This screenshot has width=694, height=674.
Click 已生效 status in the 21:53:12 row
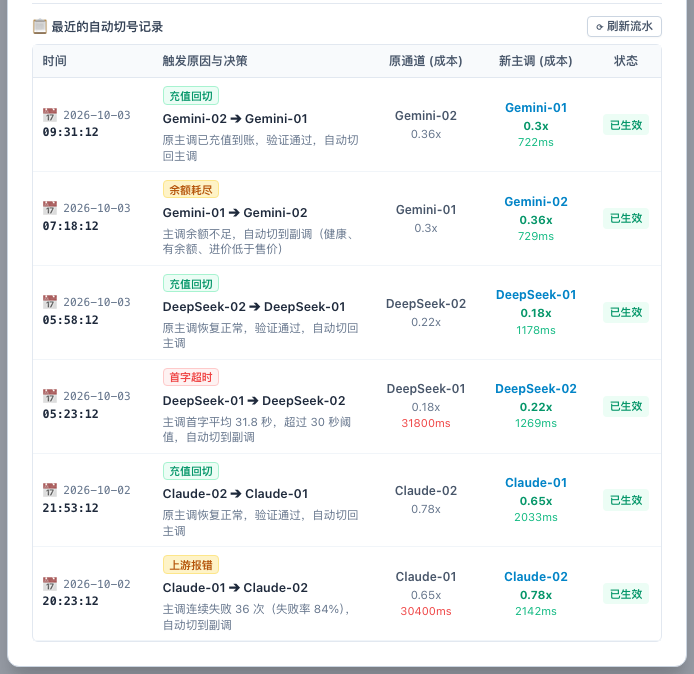coord(626,500)
